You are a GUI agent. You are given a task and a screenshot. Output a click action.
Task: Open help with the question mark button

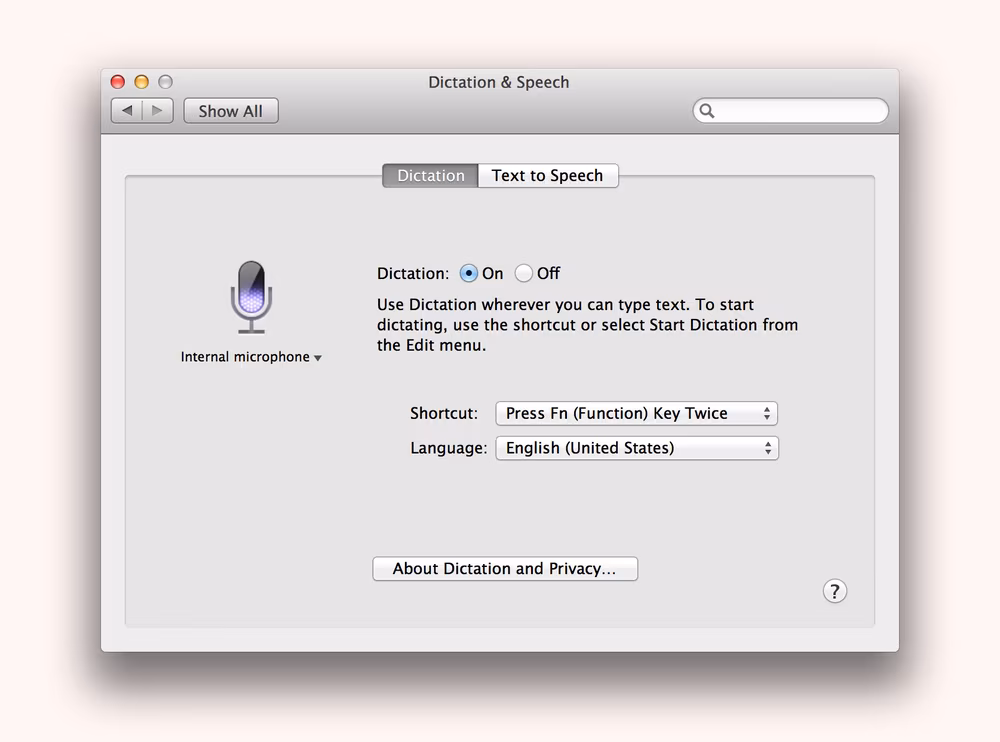[x=834, y=591]
